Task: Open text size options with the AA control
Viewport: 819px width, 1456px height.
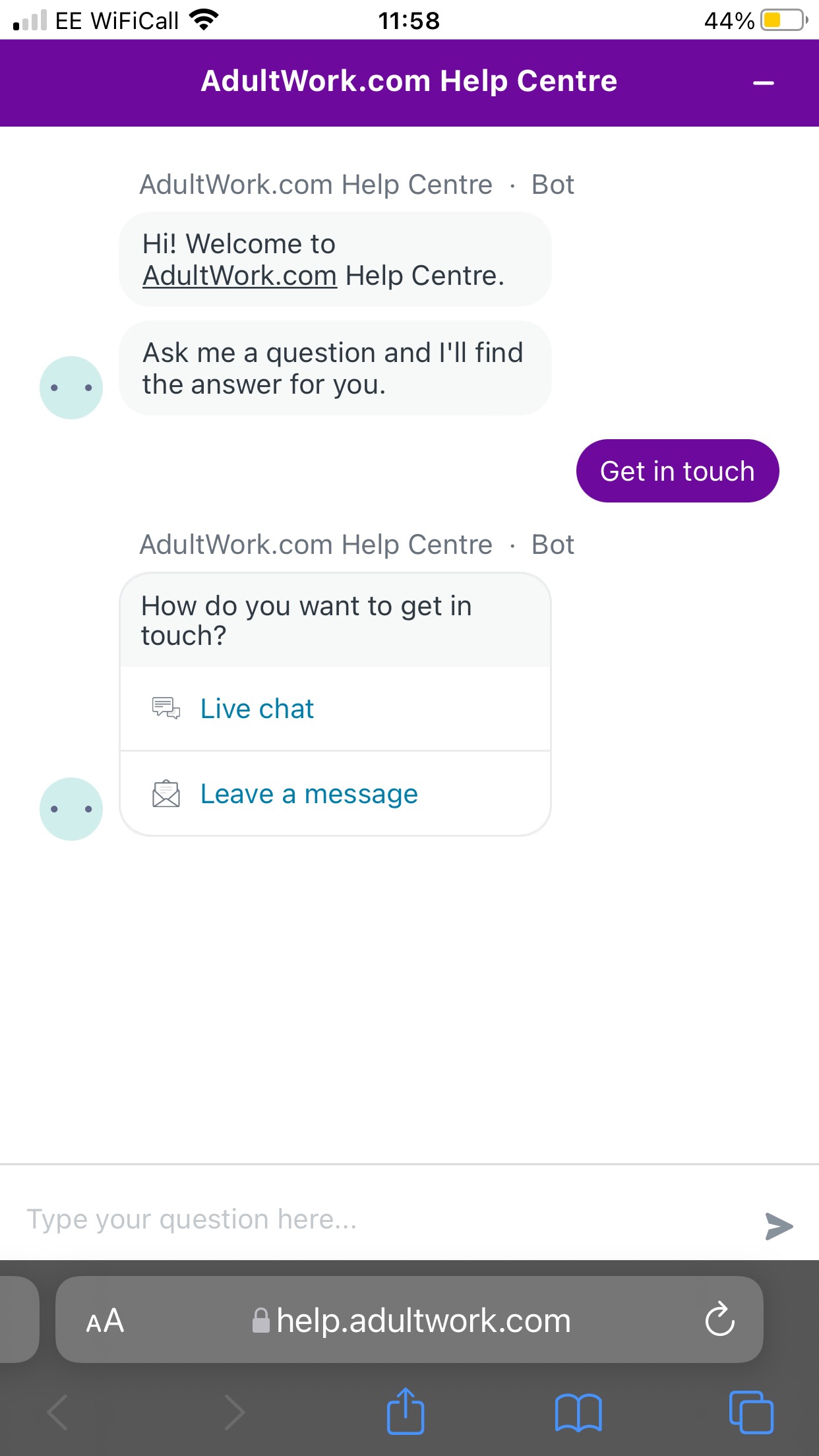Action: tap(106, 1319)
